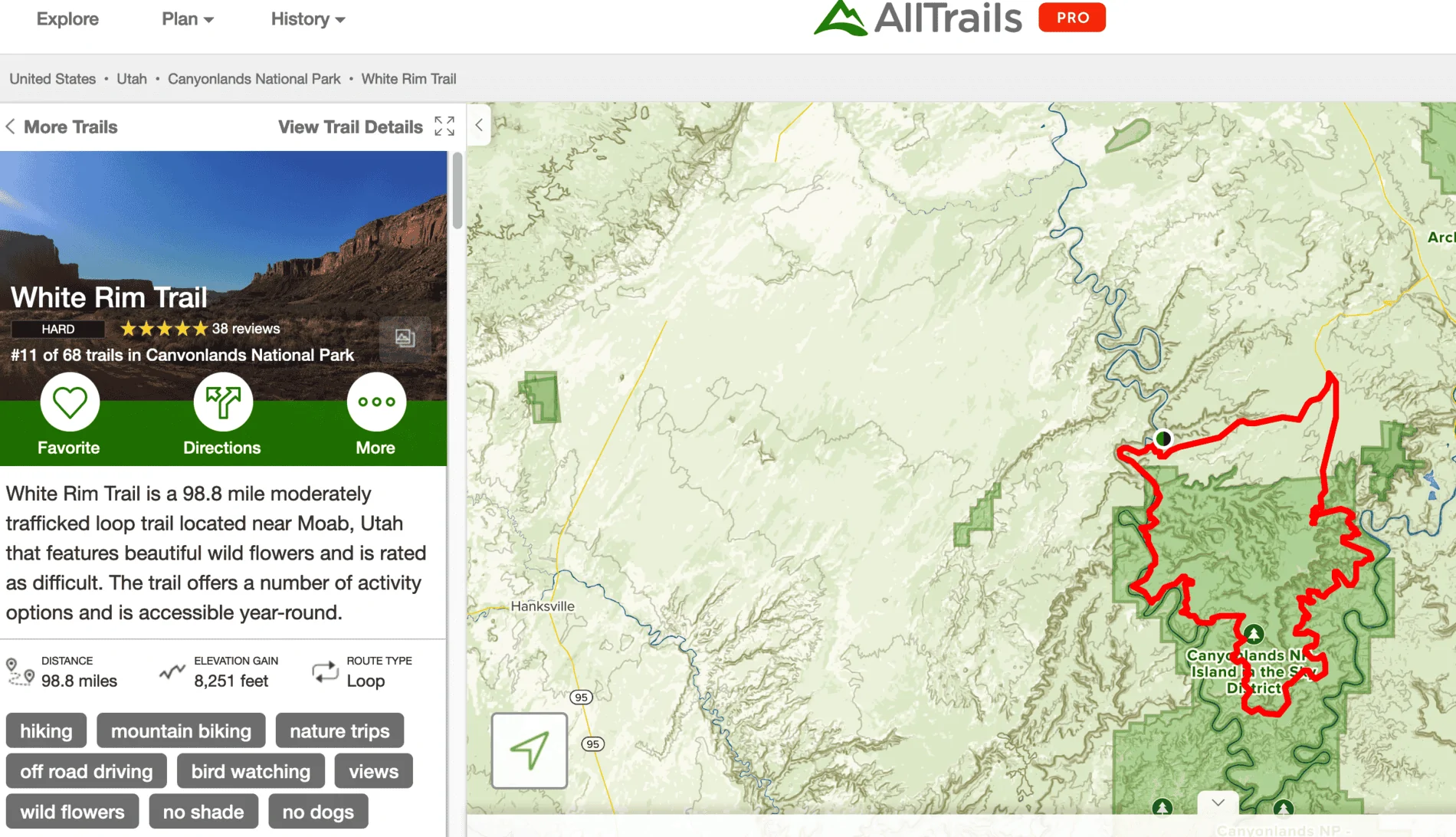Image resolution: width=1456 pixels, height=837 pixels.
Task: Select the nature trips tag
Action: [x=339, y=730]
